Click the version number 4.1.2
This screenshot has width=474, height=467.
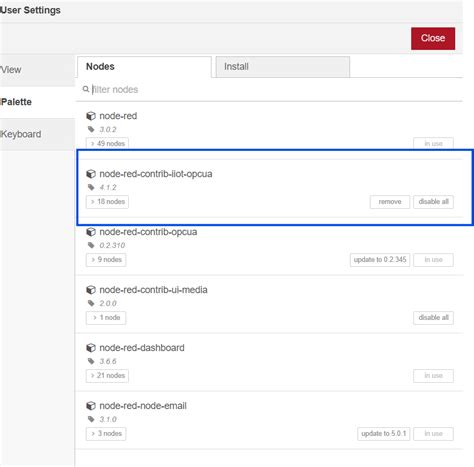[108, 187]
